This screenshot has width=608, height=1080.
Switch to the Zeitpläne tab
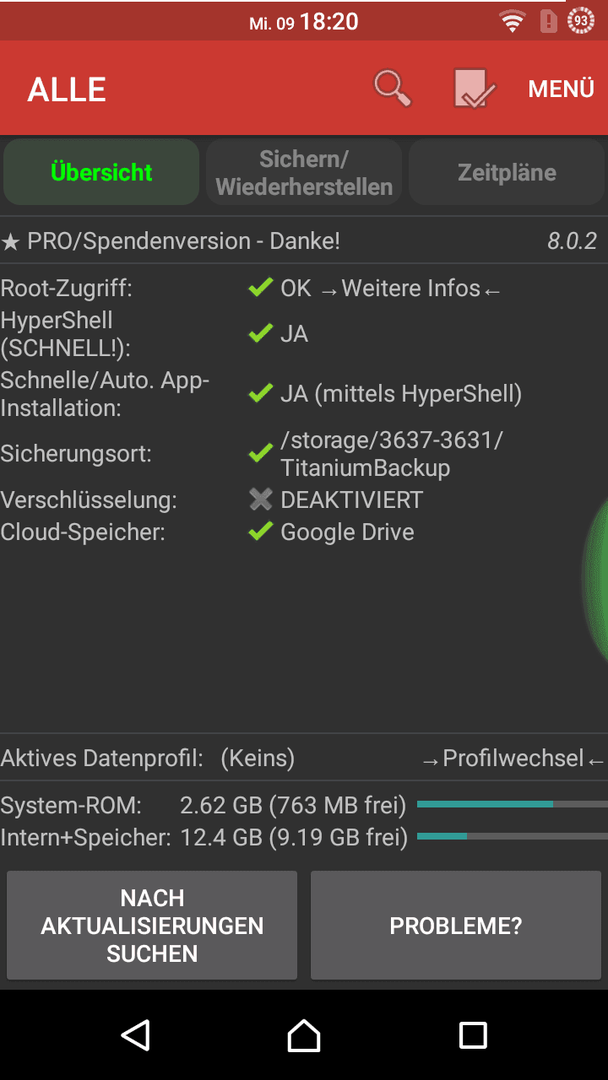click(x=507, y=172)
